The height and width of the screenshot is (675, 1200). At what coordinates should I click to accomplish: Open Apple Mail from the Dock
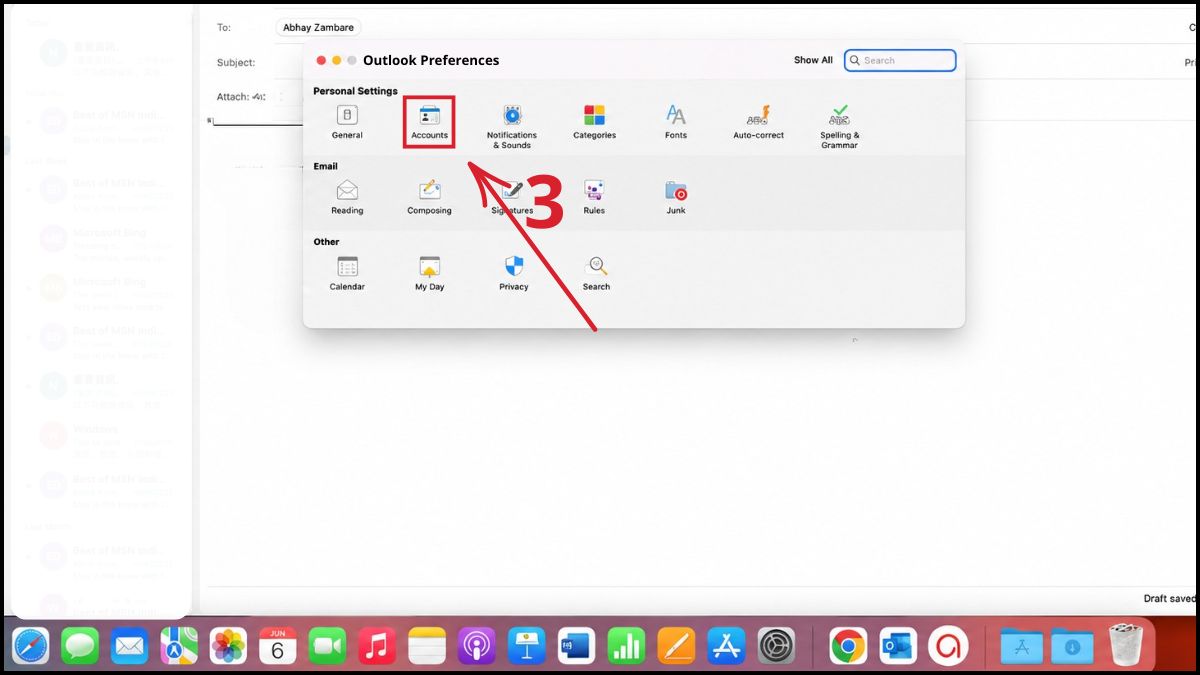(x=130, y=646)
